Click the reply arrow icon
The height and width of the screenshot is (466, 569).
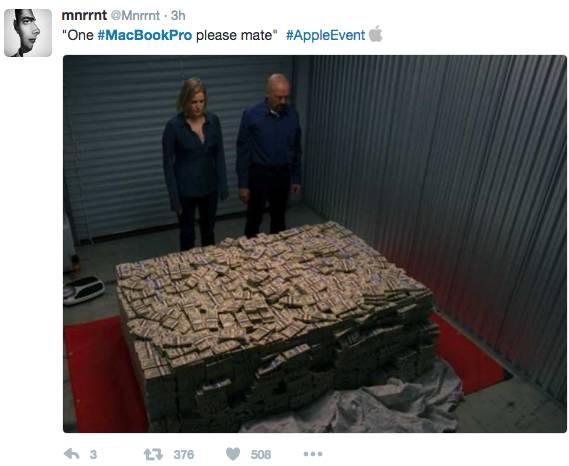pyautogui.click(x=71, y=454)
